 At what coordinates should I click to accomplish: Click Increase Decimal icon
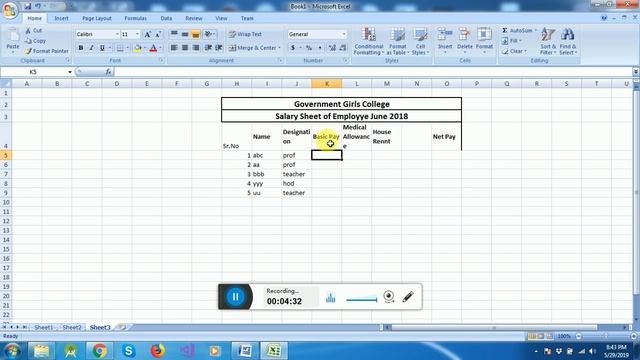tap(332, 48)
